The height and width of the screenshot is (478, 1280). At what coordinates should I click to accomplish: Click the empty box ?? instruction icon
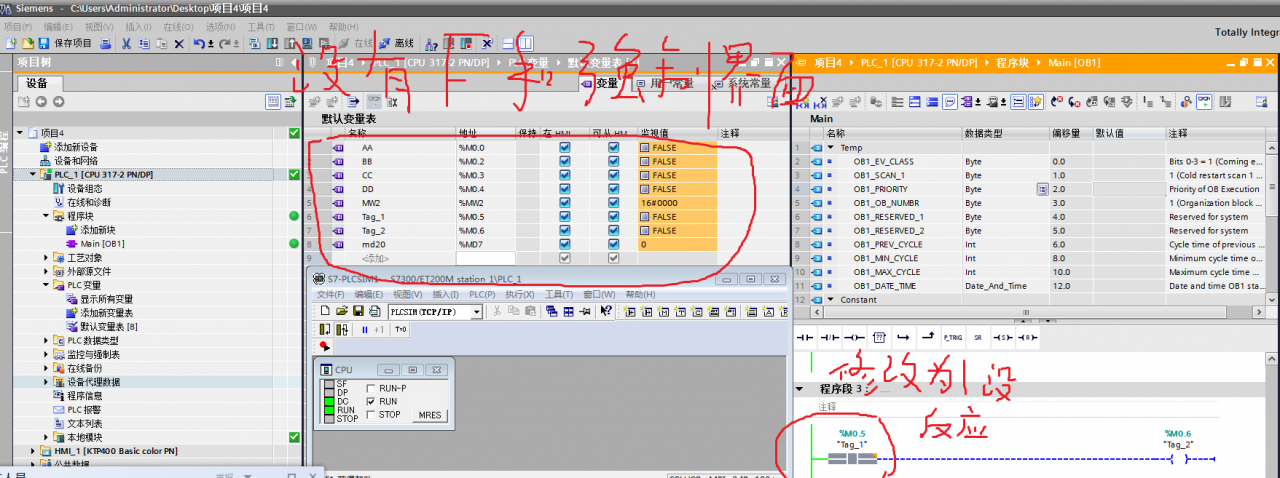880,337
